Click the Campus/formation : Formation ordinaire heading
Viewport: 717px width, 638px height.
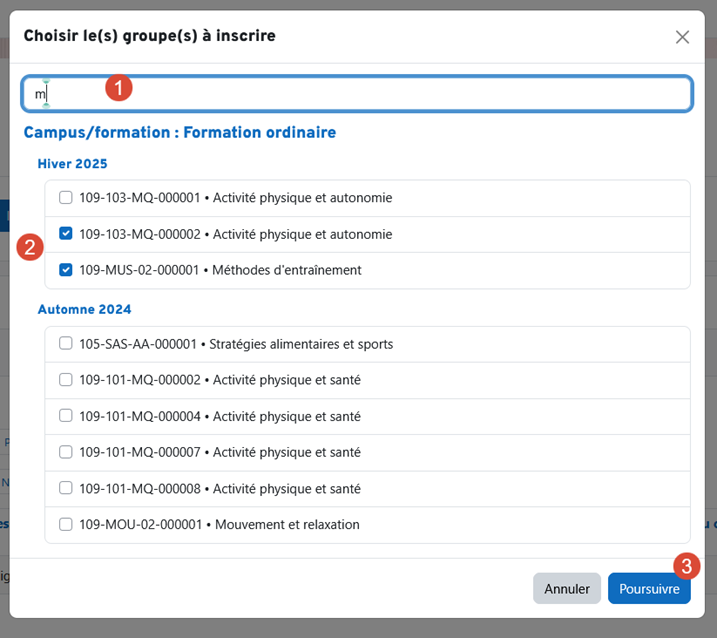(180, 132)
